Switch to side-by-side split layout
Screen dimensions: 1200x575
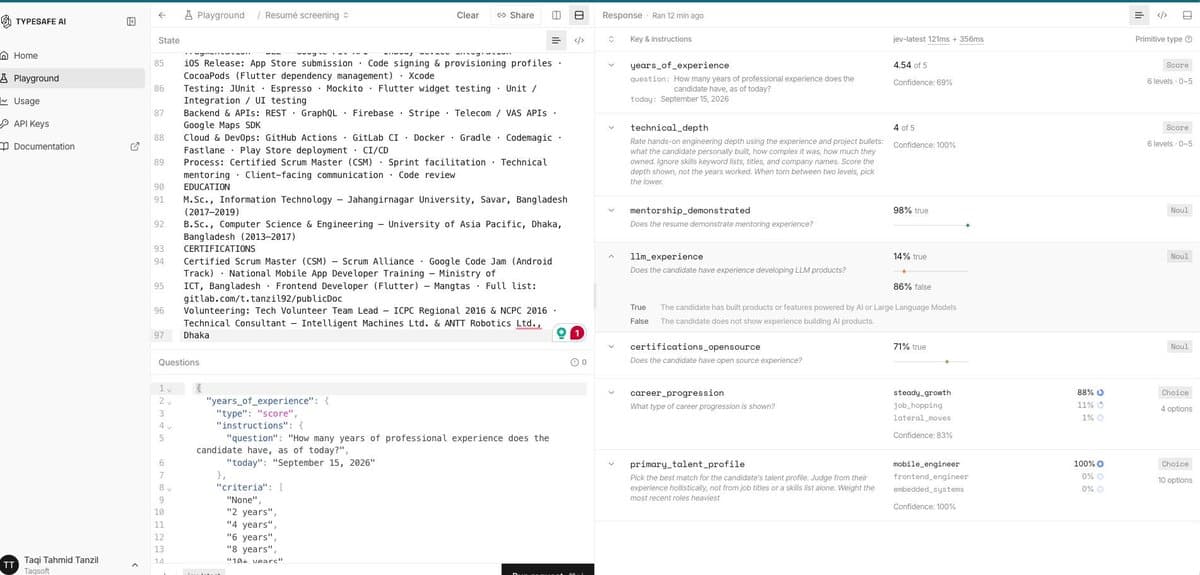[556, 15]
